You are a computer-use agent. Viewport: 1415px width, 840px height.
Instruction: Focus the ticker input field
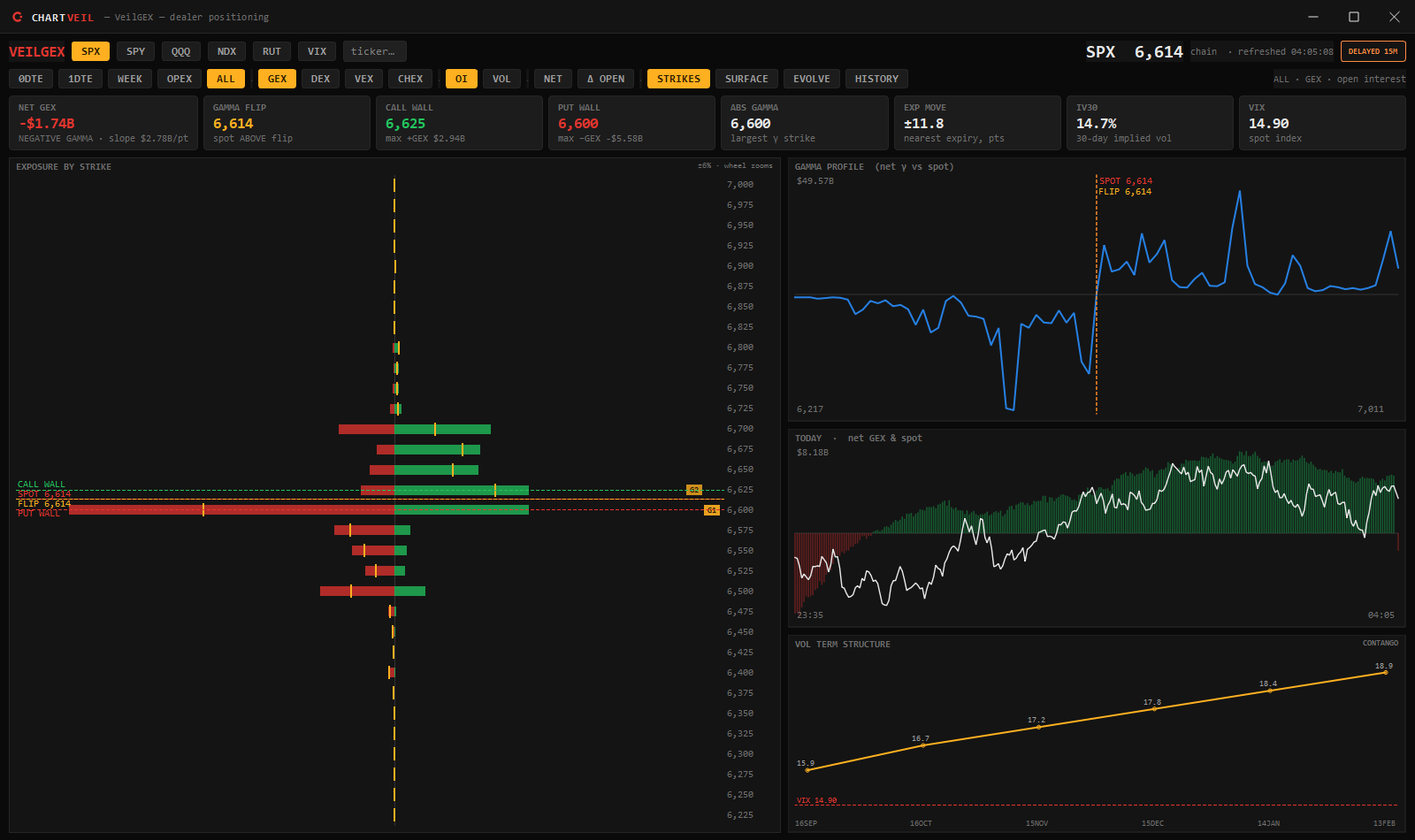click(375, 51)
